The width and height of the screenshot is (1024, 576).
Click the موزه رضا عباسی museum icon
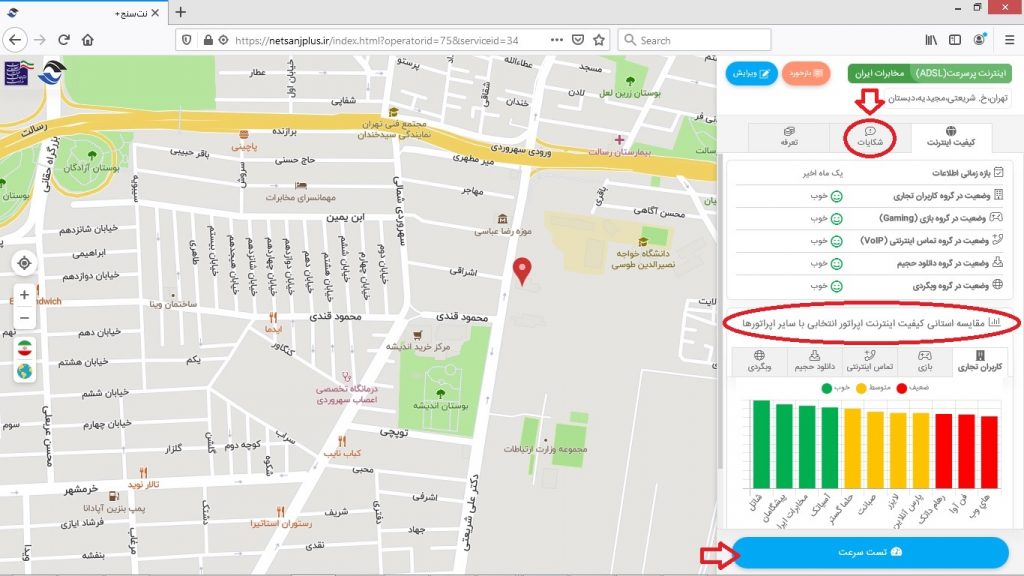pyautogui.click(x=502, y=219)
